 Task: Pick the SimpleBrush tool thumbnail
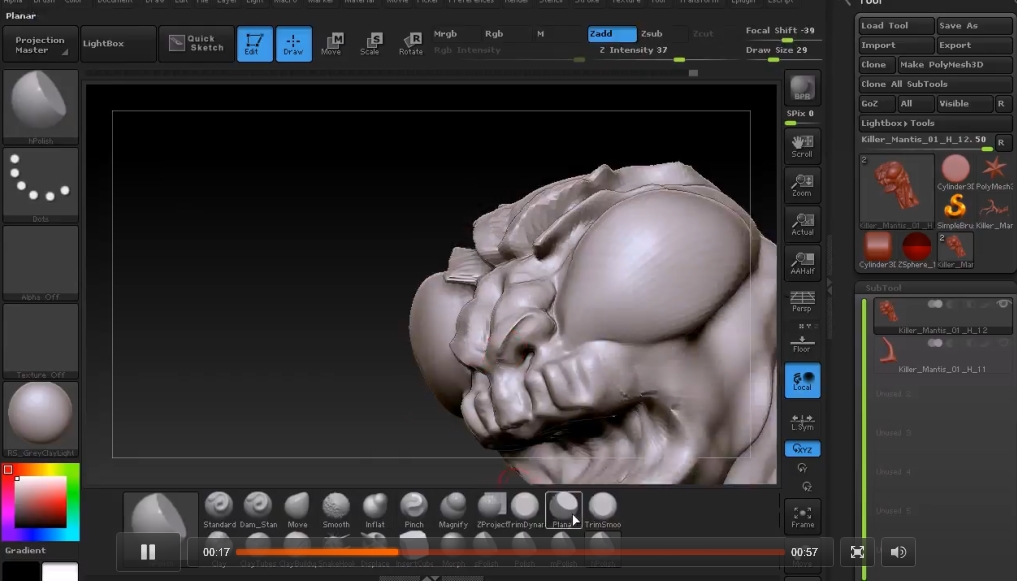(955, 211)
